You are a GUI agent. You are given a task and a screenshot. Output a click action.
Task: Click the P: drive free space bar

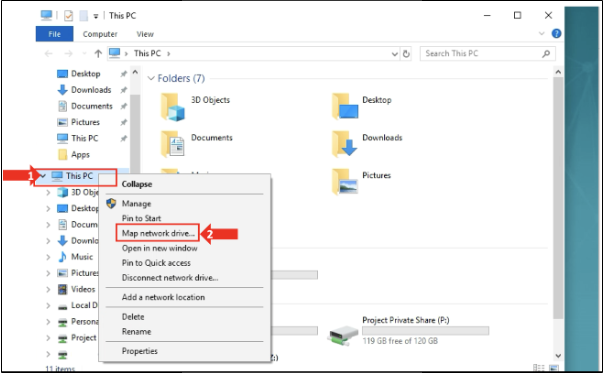(x=425, y=331)
